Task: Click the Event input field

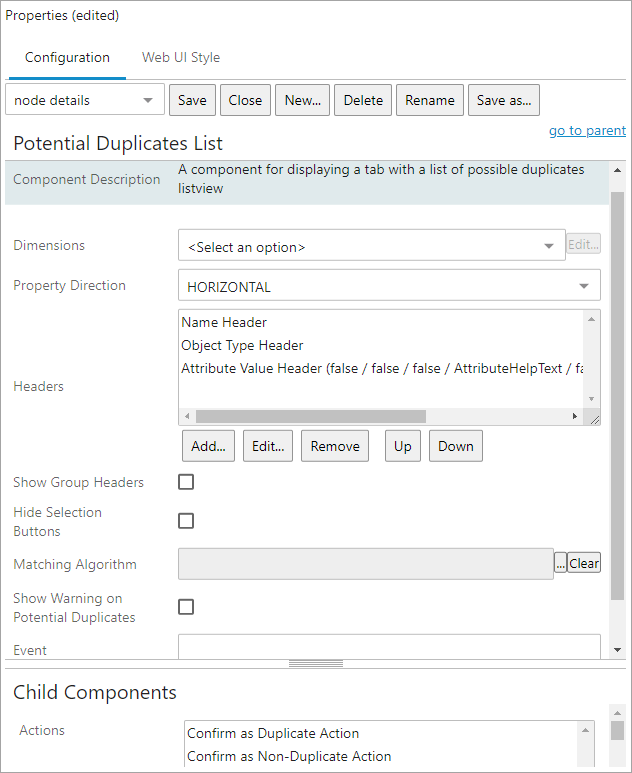Action: pos(389,647)
